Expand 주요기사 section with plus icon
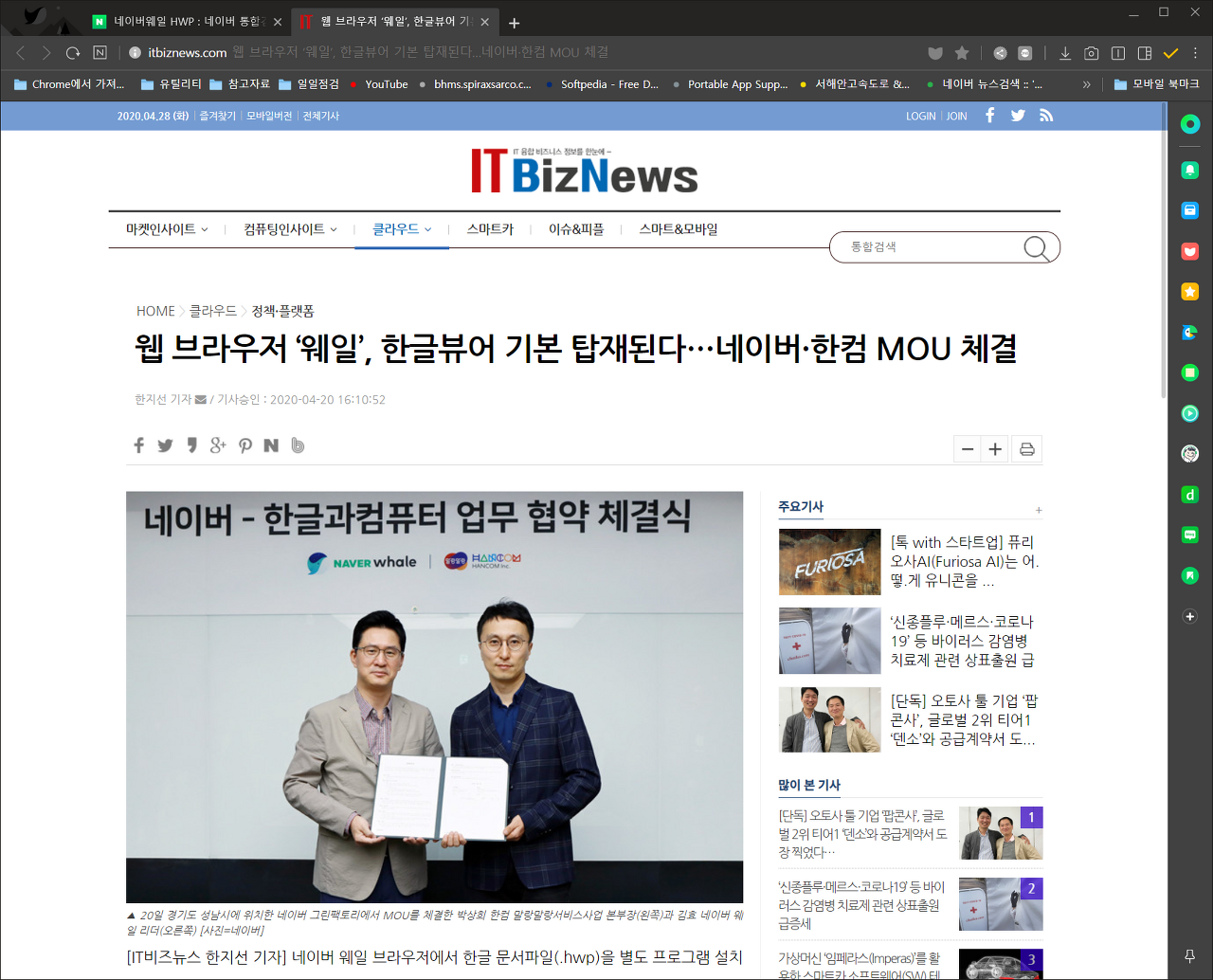The image size is (1213, 980). coord(1039,510)
